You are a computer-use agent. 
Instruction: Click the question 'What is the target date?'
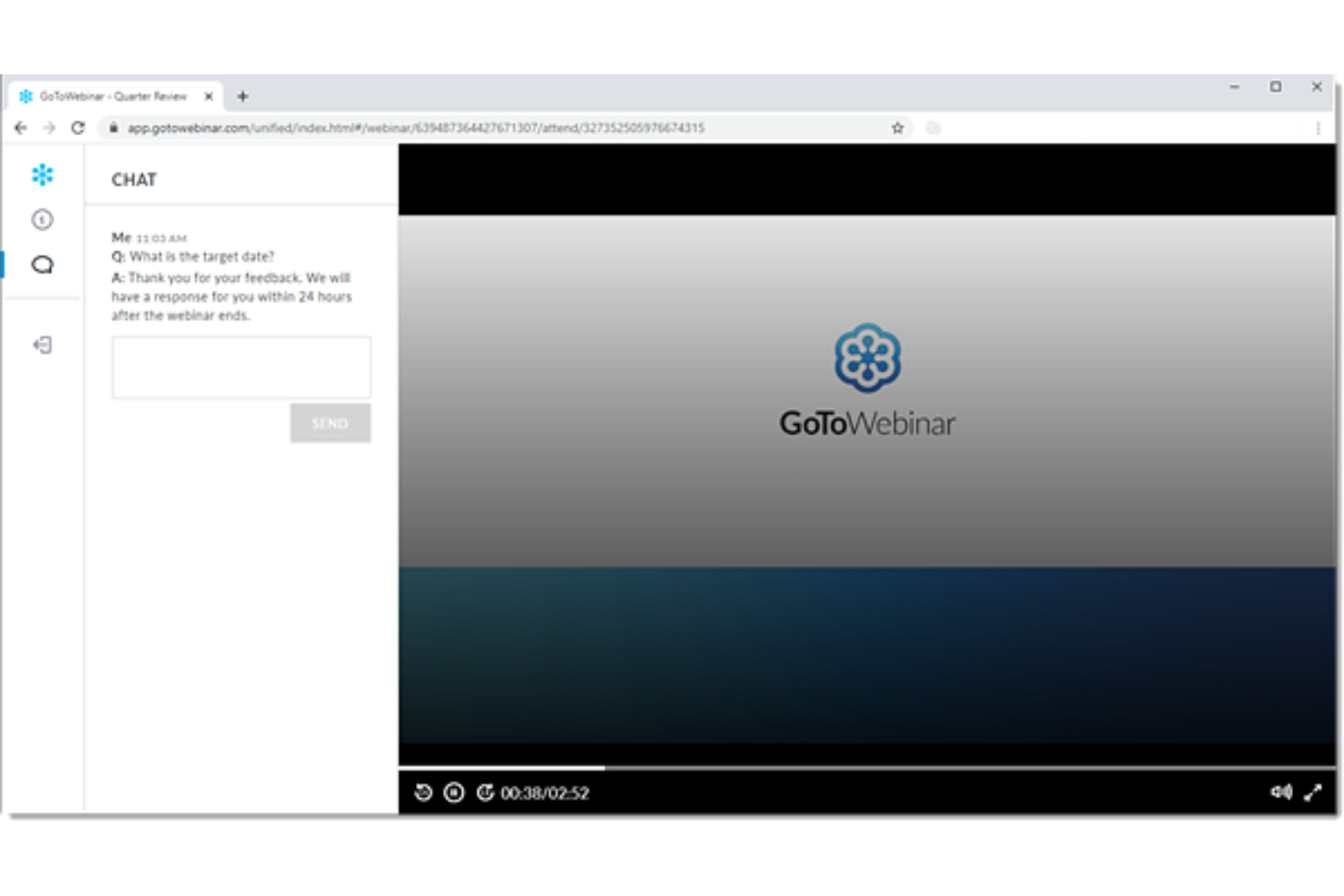click(201, 257)
